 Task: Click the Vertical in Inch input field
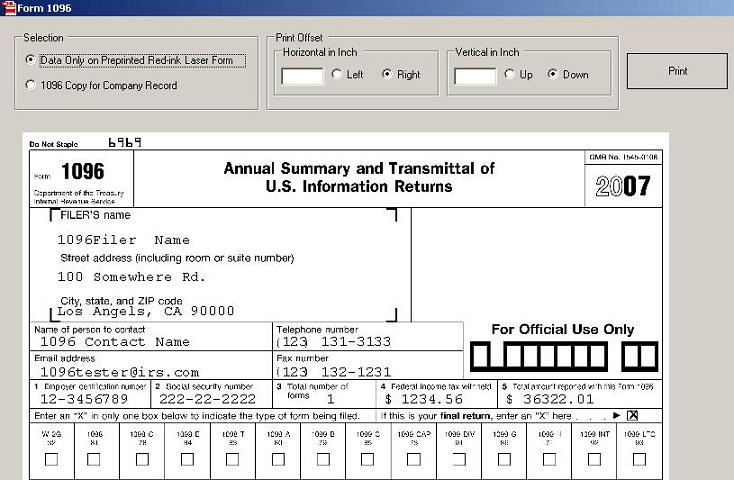tap(475, 76)
